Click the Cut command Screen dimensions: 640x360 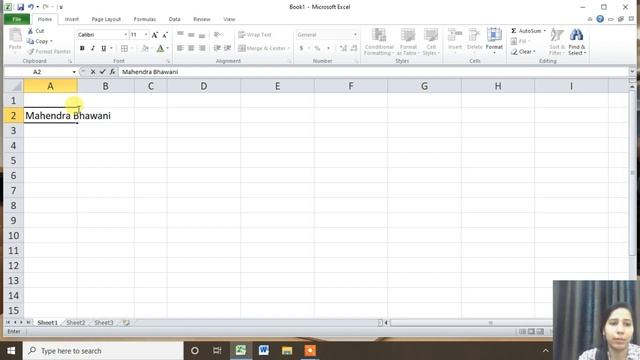36,31
